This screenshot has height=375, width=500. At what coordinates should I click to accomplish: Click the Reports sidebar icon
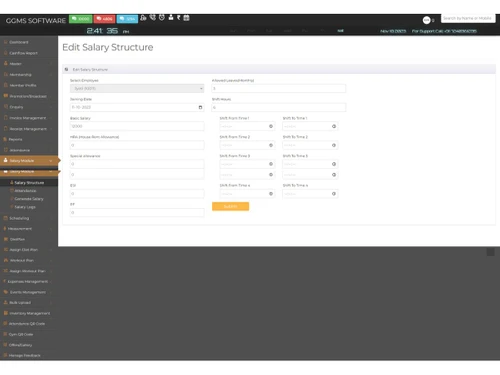point(6,139)
